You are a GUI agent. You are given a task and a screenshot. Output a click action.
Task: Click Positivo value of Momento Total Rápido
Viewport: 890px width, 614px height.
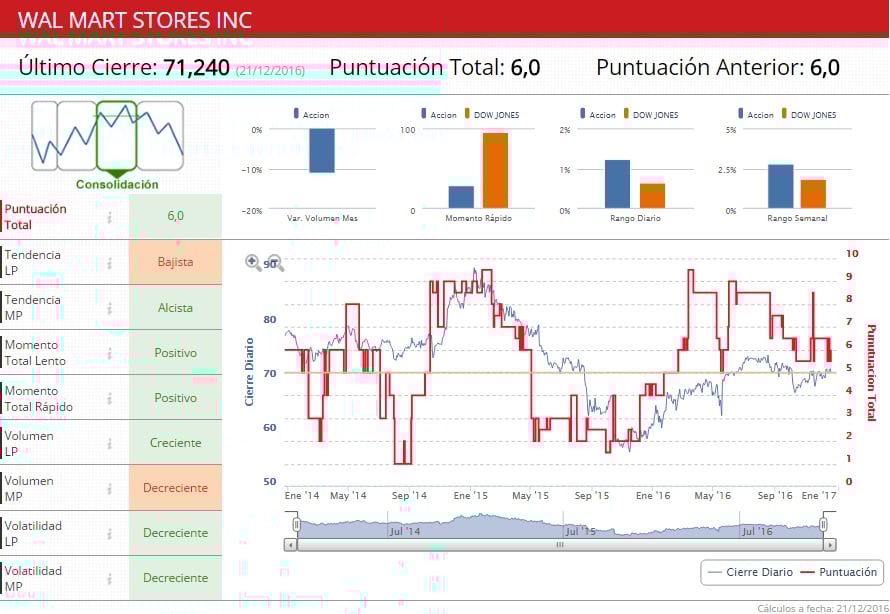point(175,398)
